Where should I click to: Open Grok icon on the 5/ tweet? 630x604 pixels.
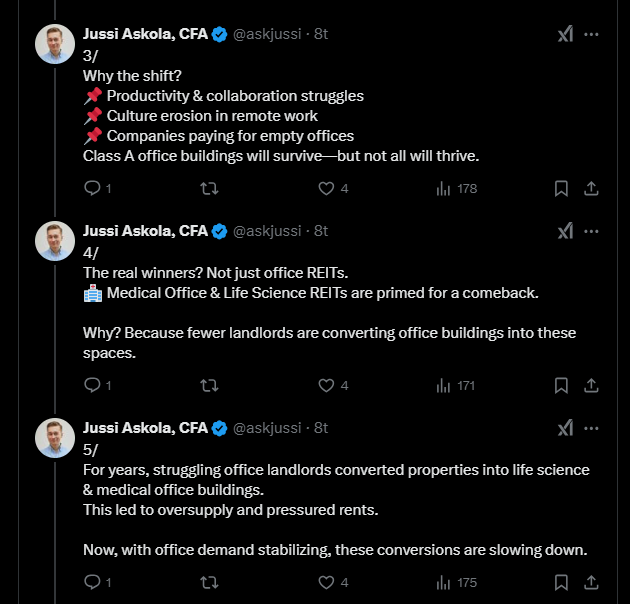pyautogui.click(x=565, y=428)
